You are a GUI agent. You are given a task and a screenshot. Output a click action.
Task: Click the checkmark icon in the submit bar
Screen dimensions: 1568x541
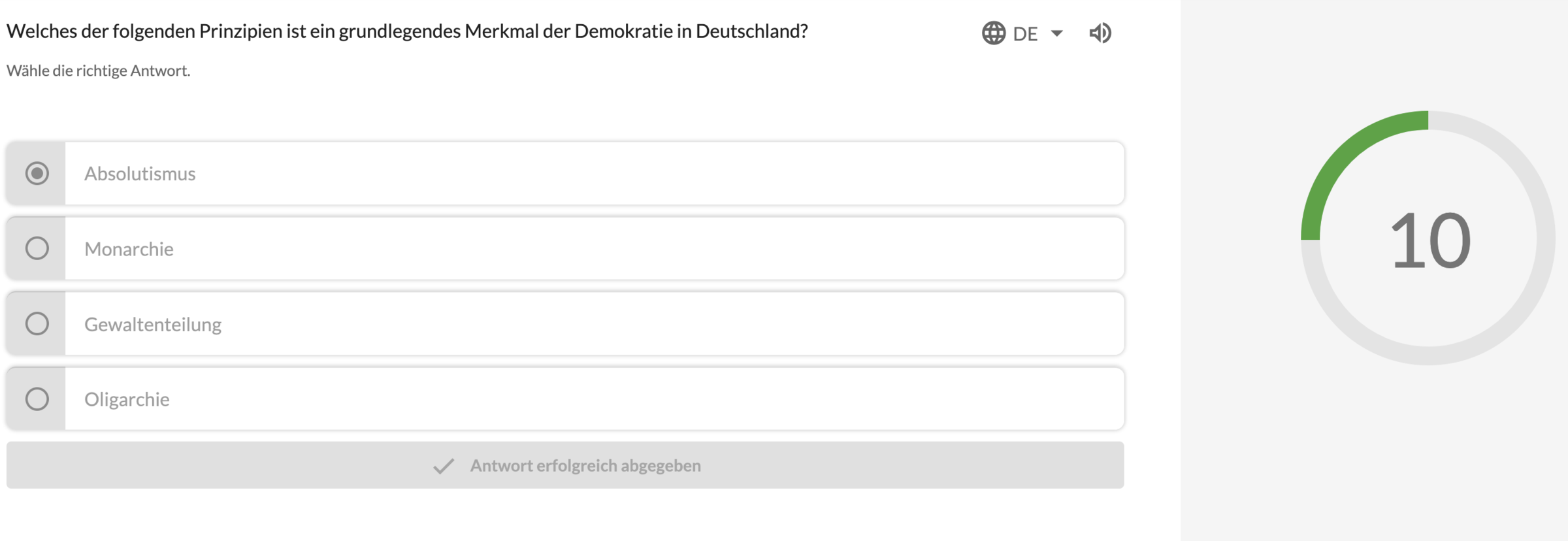444,466
